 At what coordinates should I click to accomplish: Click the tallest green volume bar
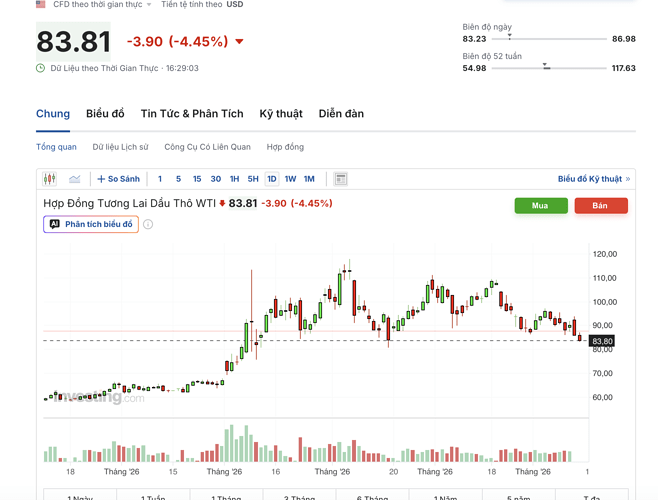231,443
